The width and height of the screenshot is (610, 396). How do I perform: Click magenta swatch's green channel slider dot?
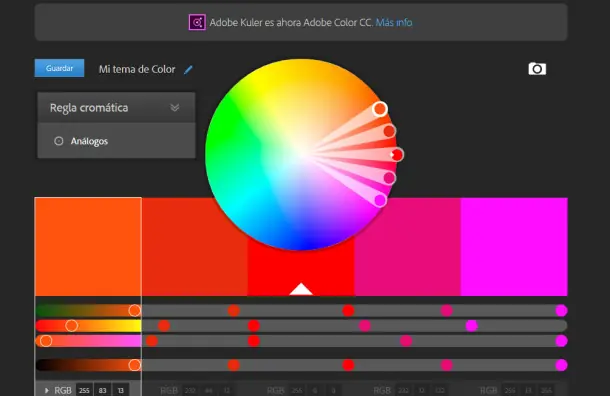(x=472, y=326)
